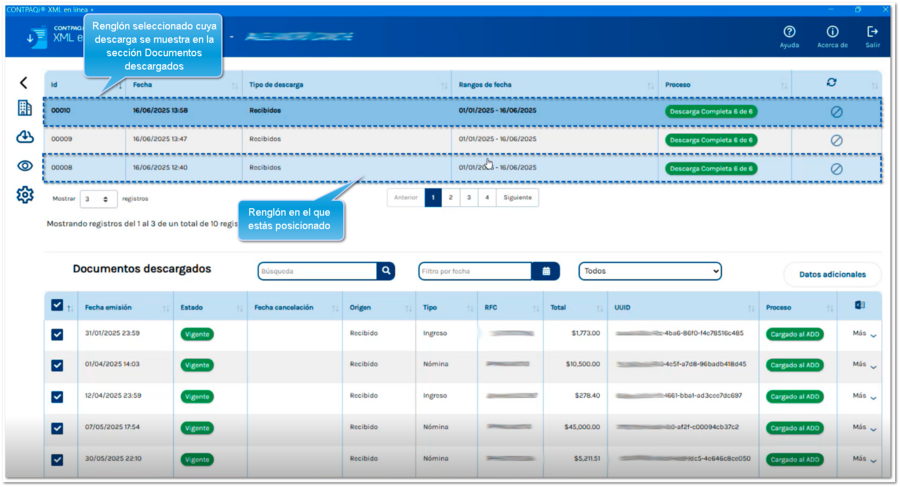The image size is (900, 487).
Task: Open the cloud download icon in sidebar
Action: 25,137
